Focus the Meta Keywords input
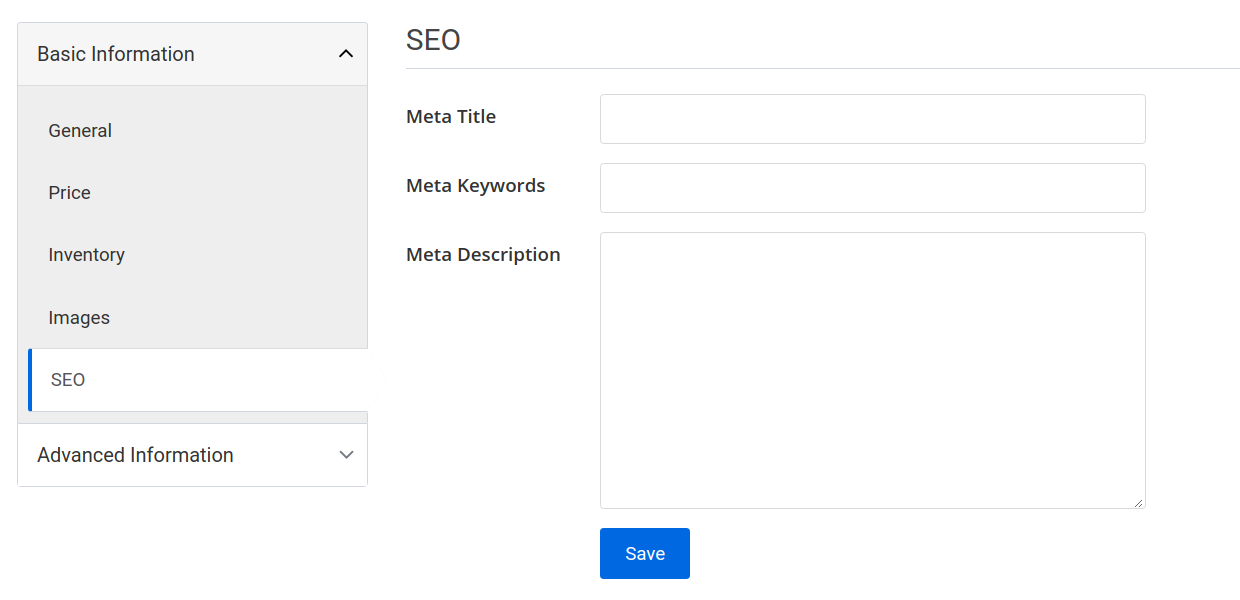 [x=872, y=187]
